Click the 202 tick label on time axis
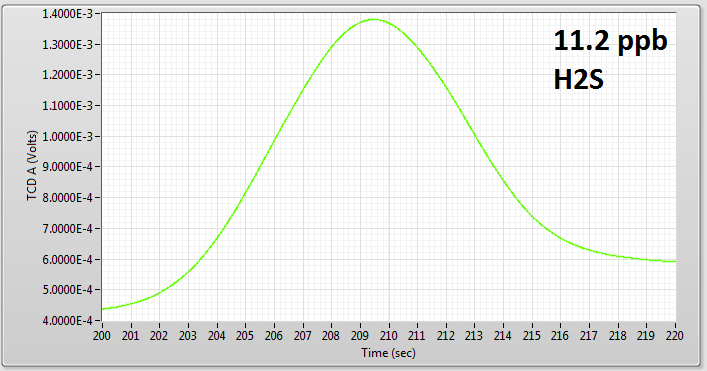The height and width of the screenshot is (371, 707). [159, 336]
